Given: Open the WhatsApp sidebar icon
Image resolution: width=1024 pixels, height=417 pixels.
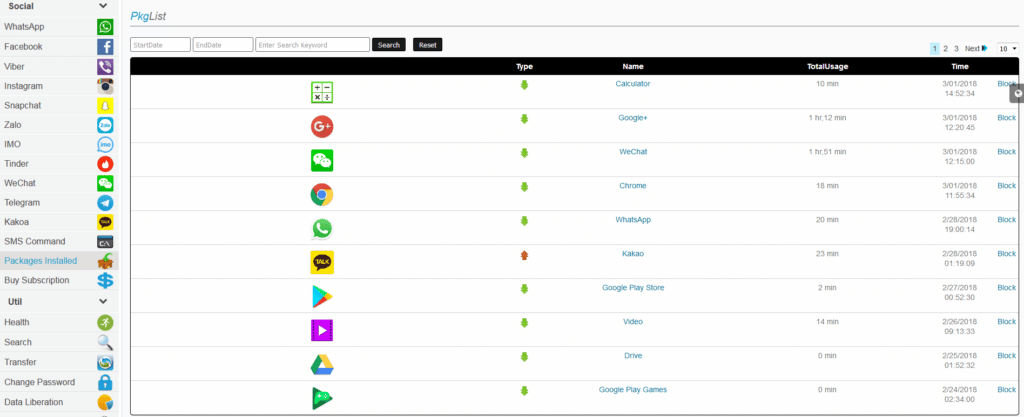Looking at the screenshot, I should (105, 27).
